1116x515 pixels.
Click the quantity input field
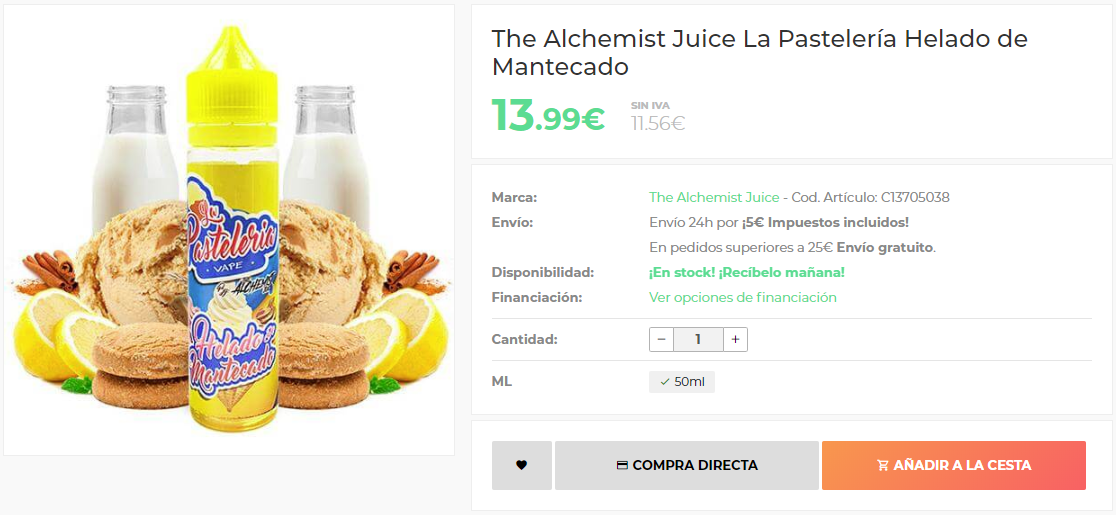click(698, 339)
